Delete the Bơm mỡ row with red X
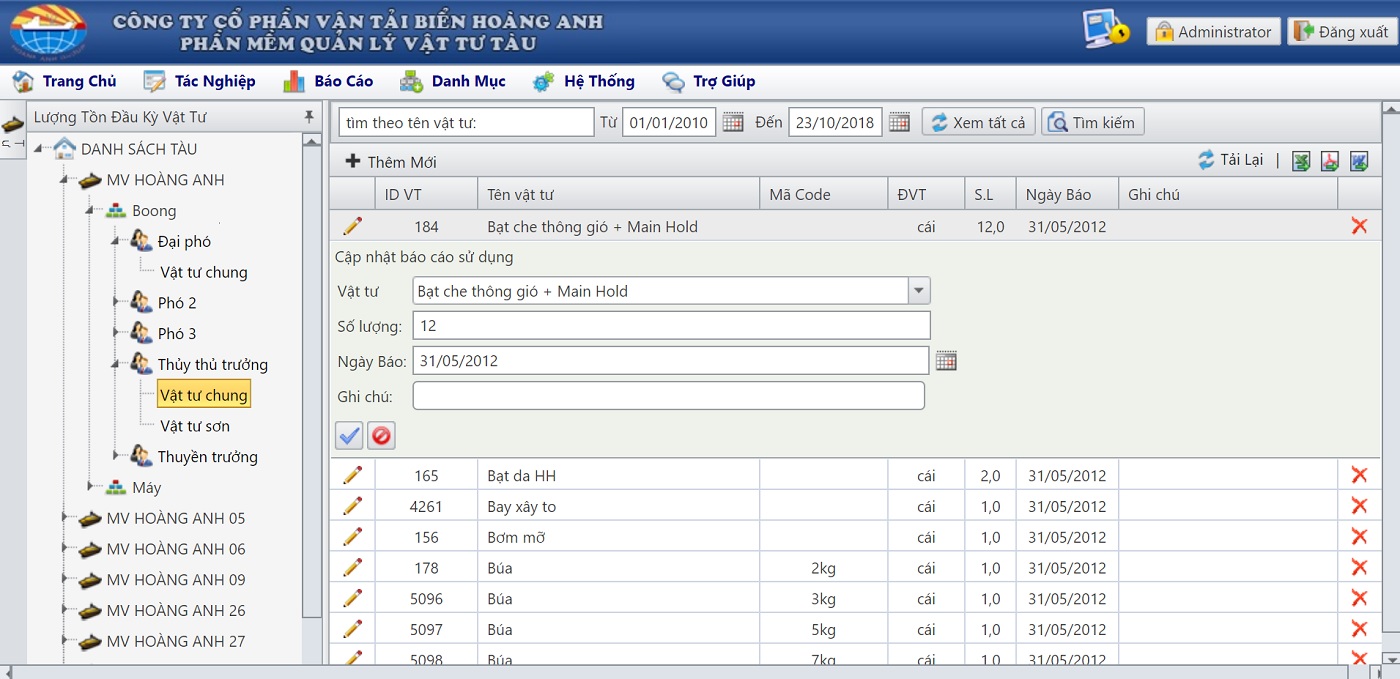Image resolution: width=1400 pixels, height=679 pixels. pyautogui.click(x=1359, y=537)
